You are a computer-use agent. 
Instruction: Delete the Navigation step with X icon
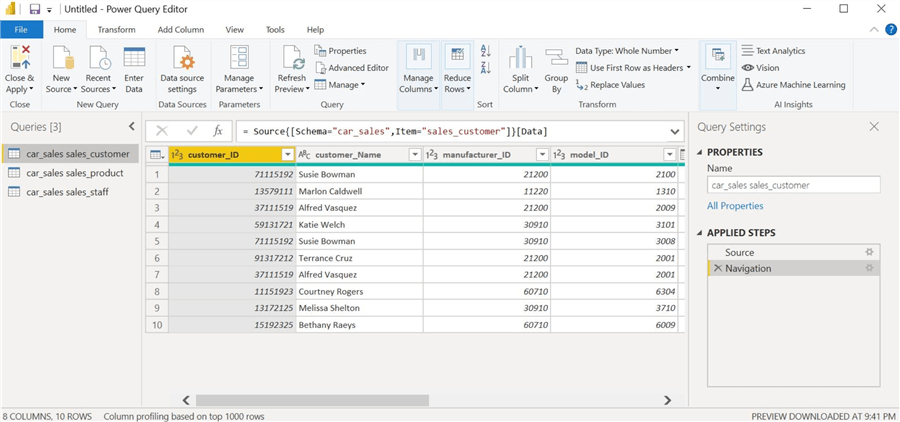(717, 268)
